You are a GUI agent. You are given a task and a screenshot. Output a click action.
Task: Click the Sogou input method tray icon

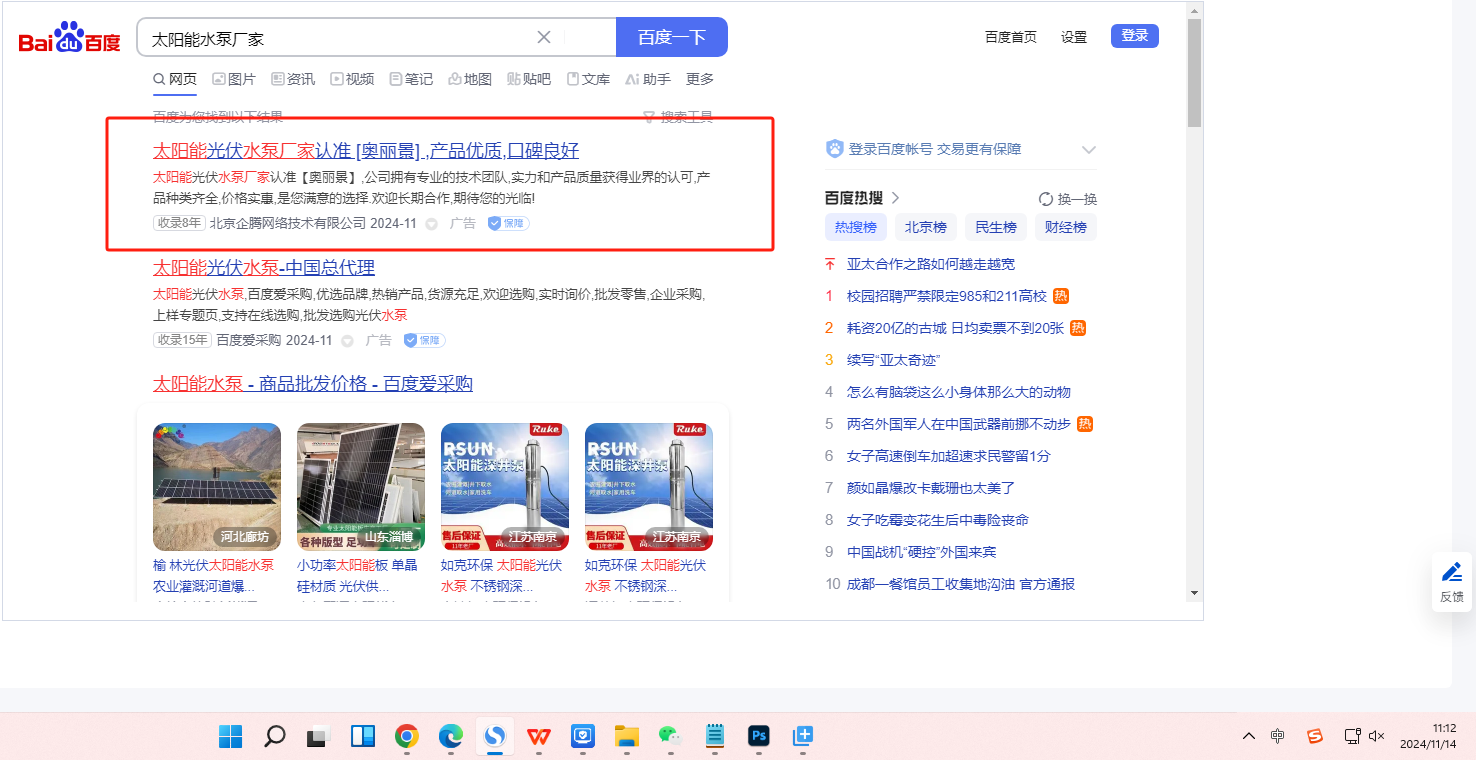click(1315, 737)
